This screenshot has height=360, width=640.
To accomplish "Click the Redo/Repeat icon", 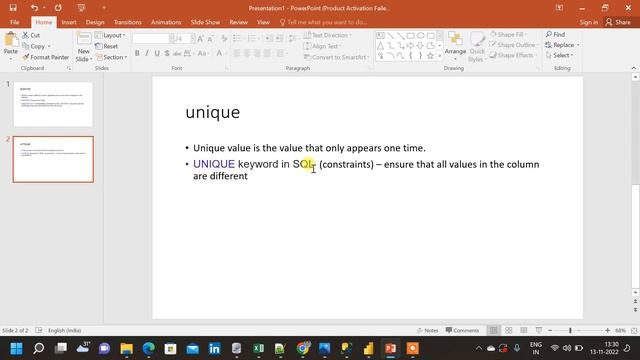I will point(58,8).
